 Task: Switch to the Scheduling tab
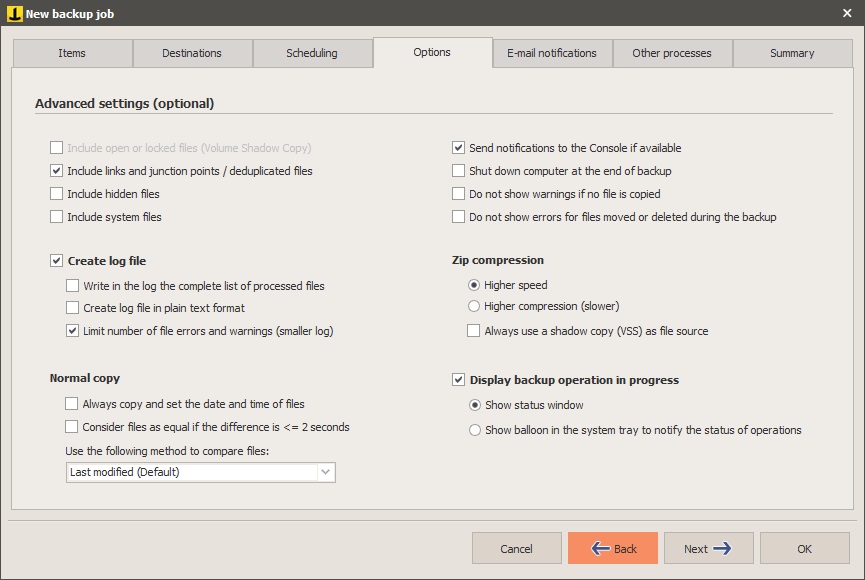312,53
